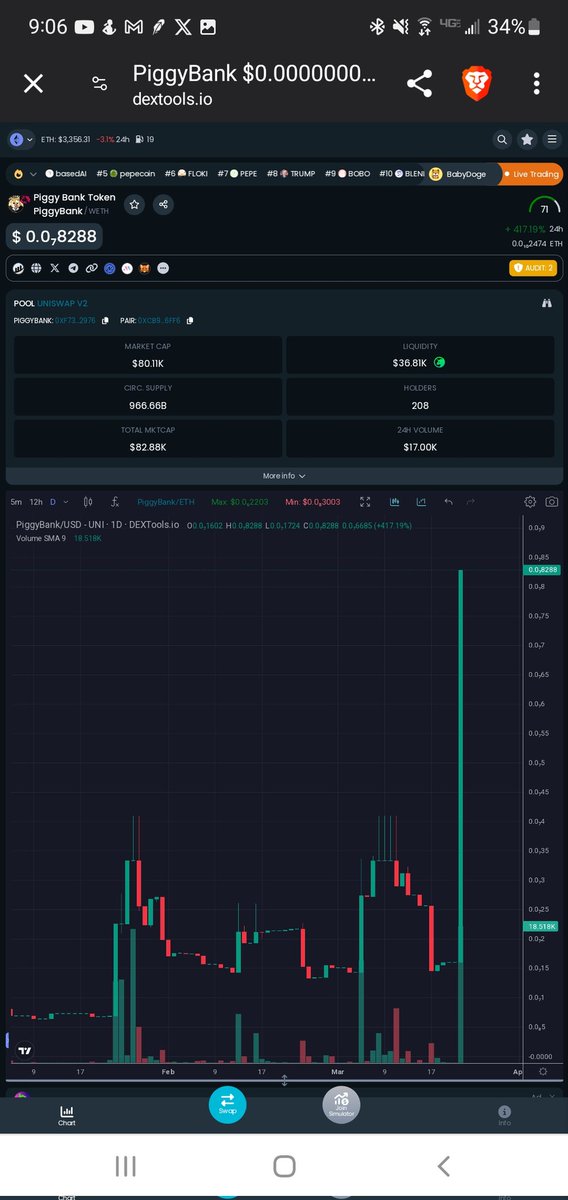The height and width of the screenshot is (1200, 568).
Task: Open the time axis settings gear
Action: 543,1071
